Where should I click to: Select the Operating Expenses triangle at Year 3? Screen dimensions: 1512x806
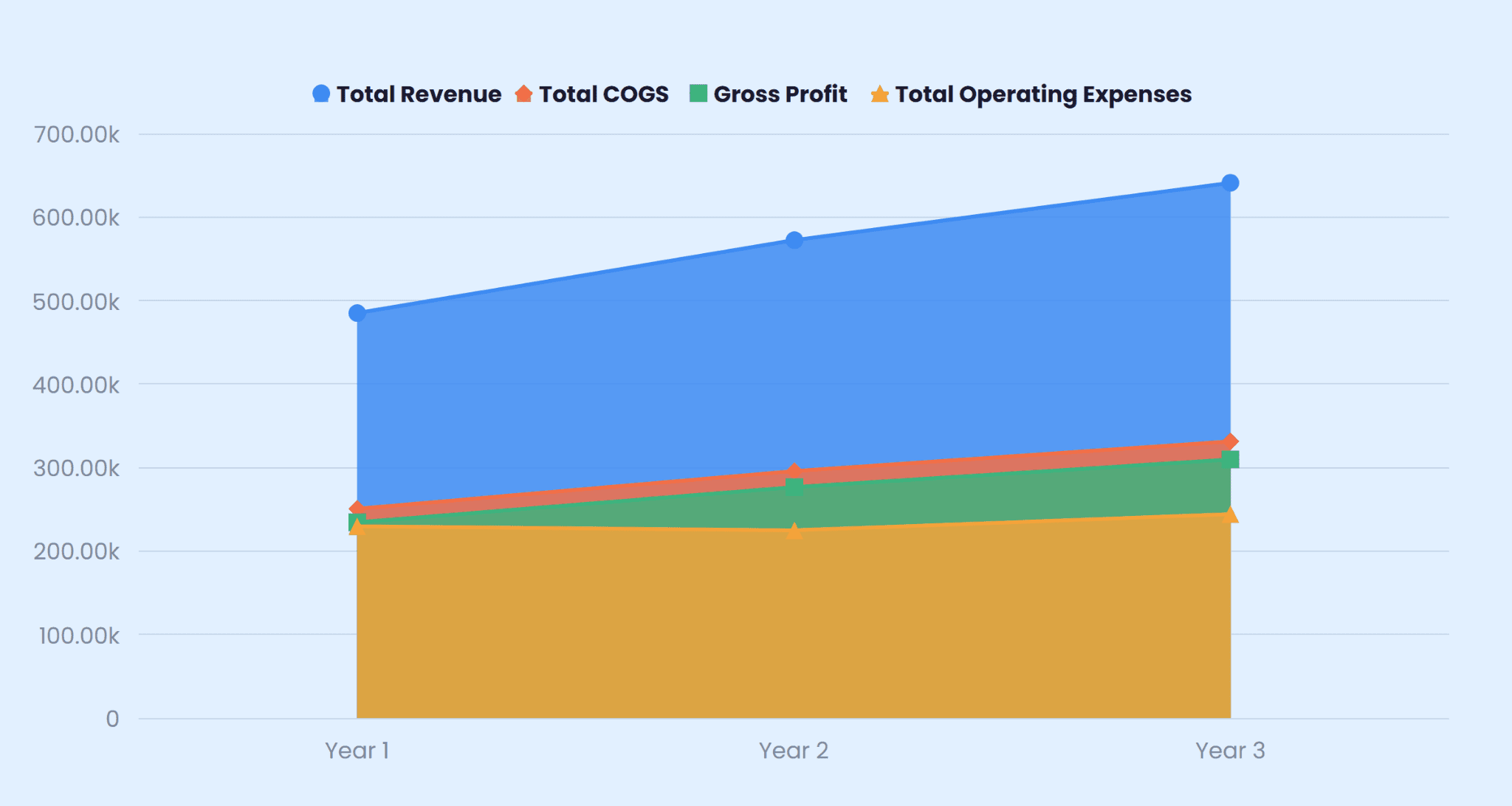tap(1230, 514)
